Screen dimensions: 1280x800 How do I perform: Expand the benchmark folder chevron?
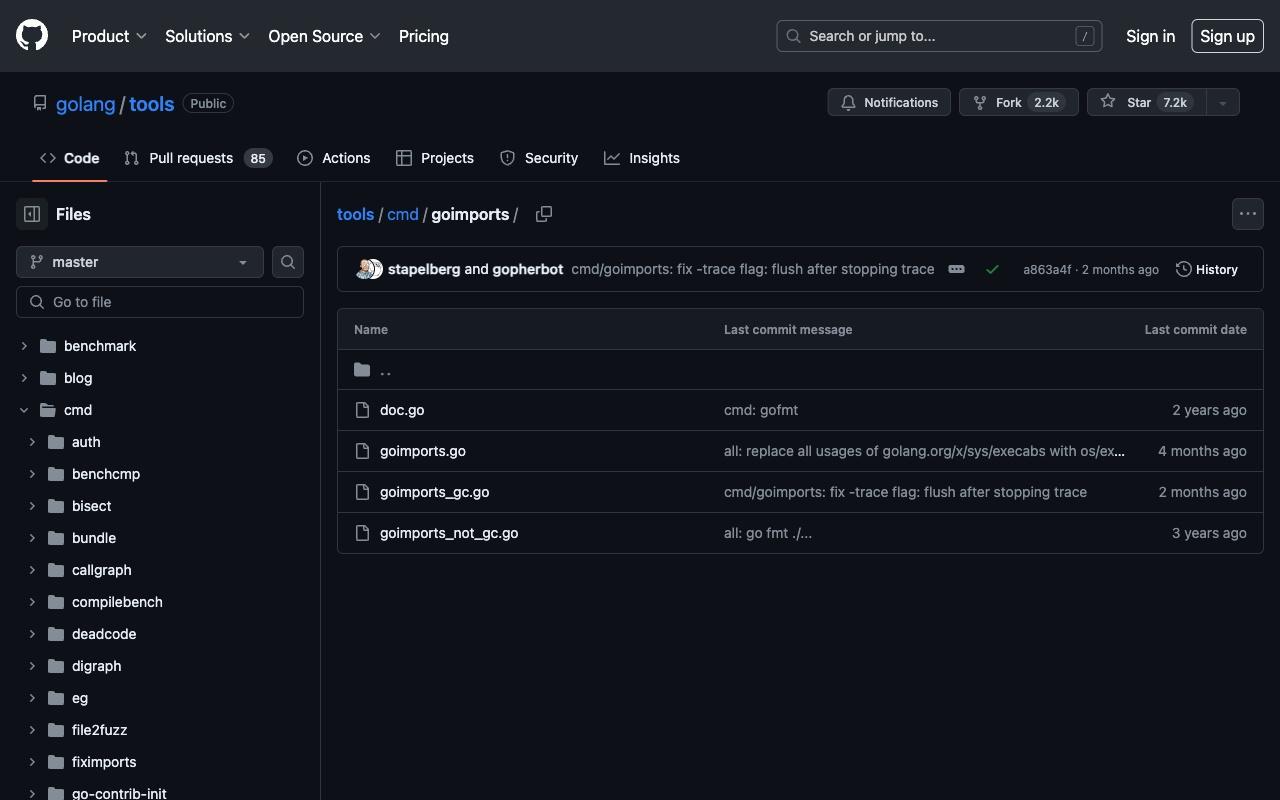pyautogui.click(x=24, y=346)
